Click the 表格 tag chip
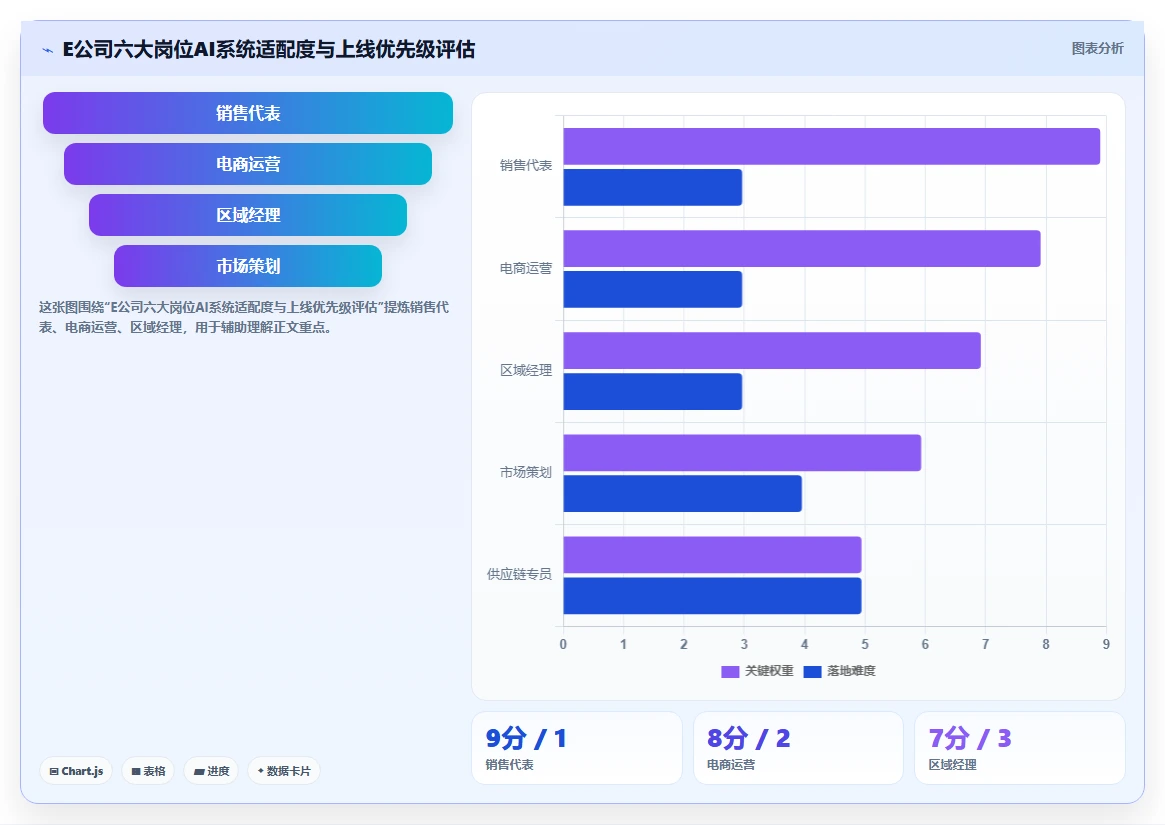1165x825 pixels. click(x=148, y=771)
